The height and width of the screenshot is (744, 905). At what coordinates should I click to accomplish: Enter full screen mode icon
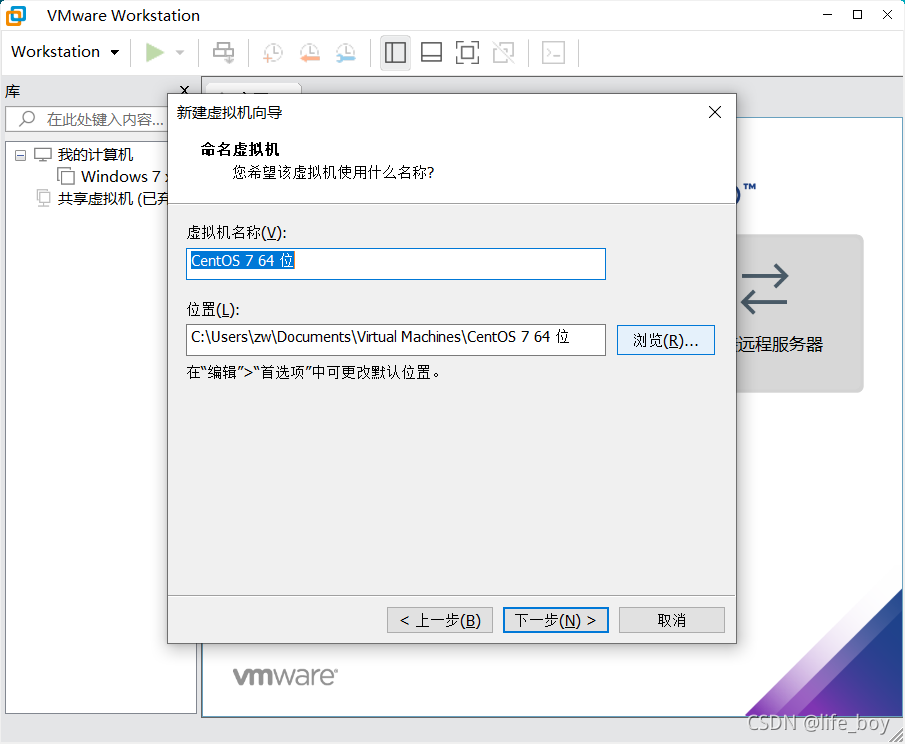coord(467,53)
